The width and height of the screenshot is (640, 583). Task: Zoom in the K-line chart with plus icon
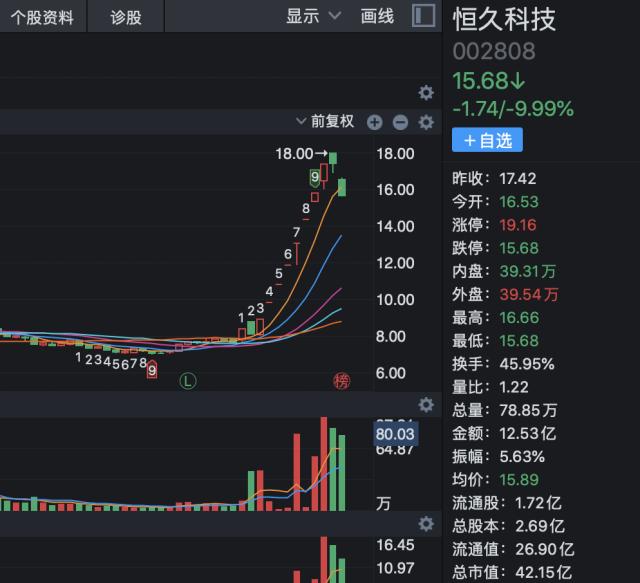[x=375, y=122]
